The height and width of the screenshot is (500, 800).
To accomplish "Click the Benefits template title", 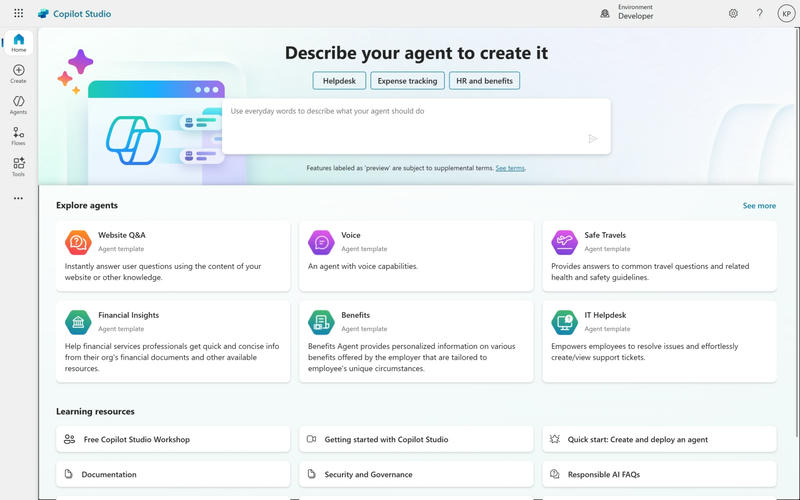I will 356,315.
